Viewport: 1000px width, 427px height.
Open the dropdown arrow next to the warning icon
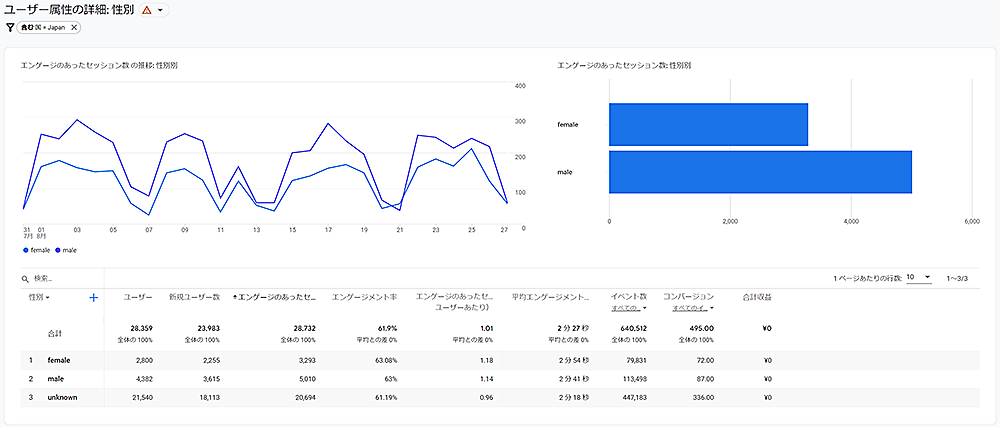[x=161, y=10]
